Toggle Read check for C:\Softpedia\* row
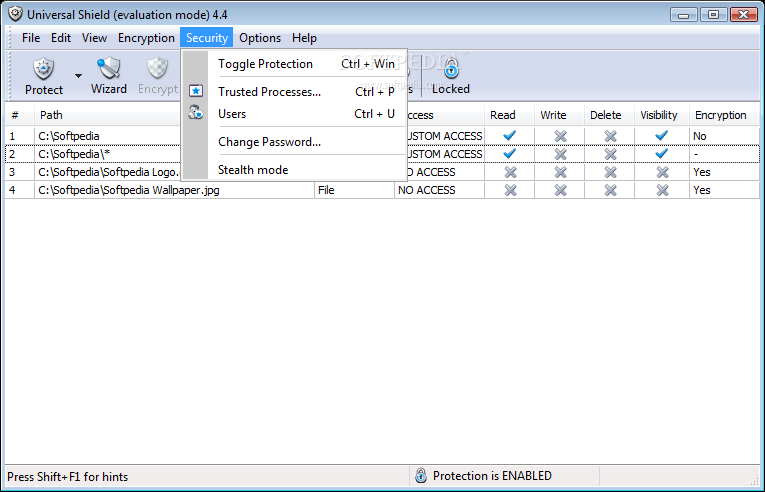The height and width of the screenshot is (492, 765). click(509, 153)
